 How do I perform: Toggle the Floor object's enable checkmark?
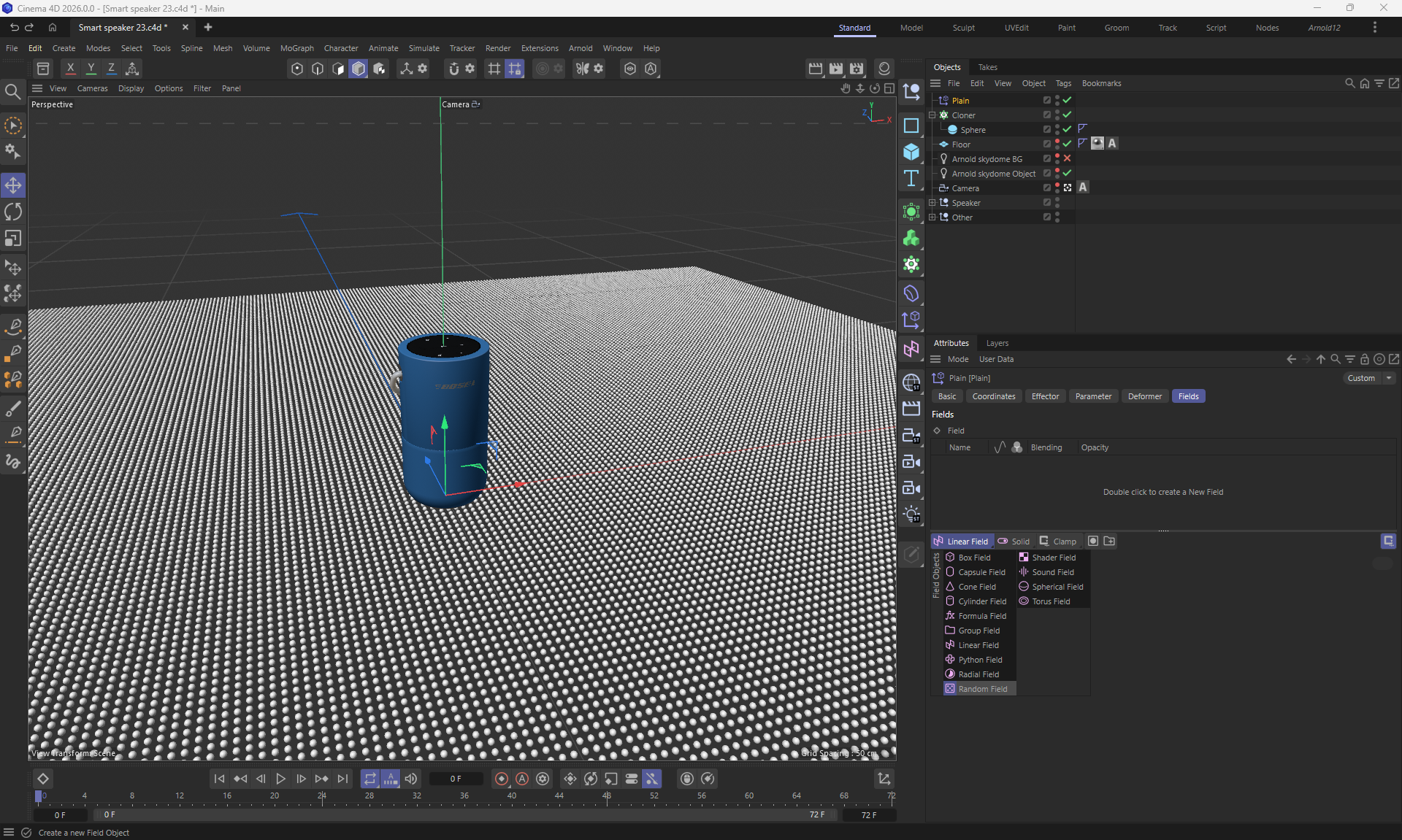[1067, 144]
